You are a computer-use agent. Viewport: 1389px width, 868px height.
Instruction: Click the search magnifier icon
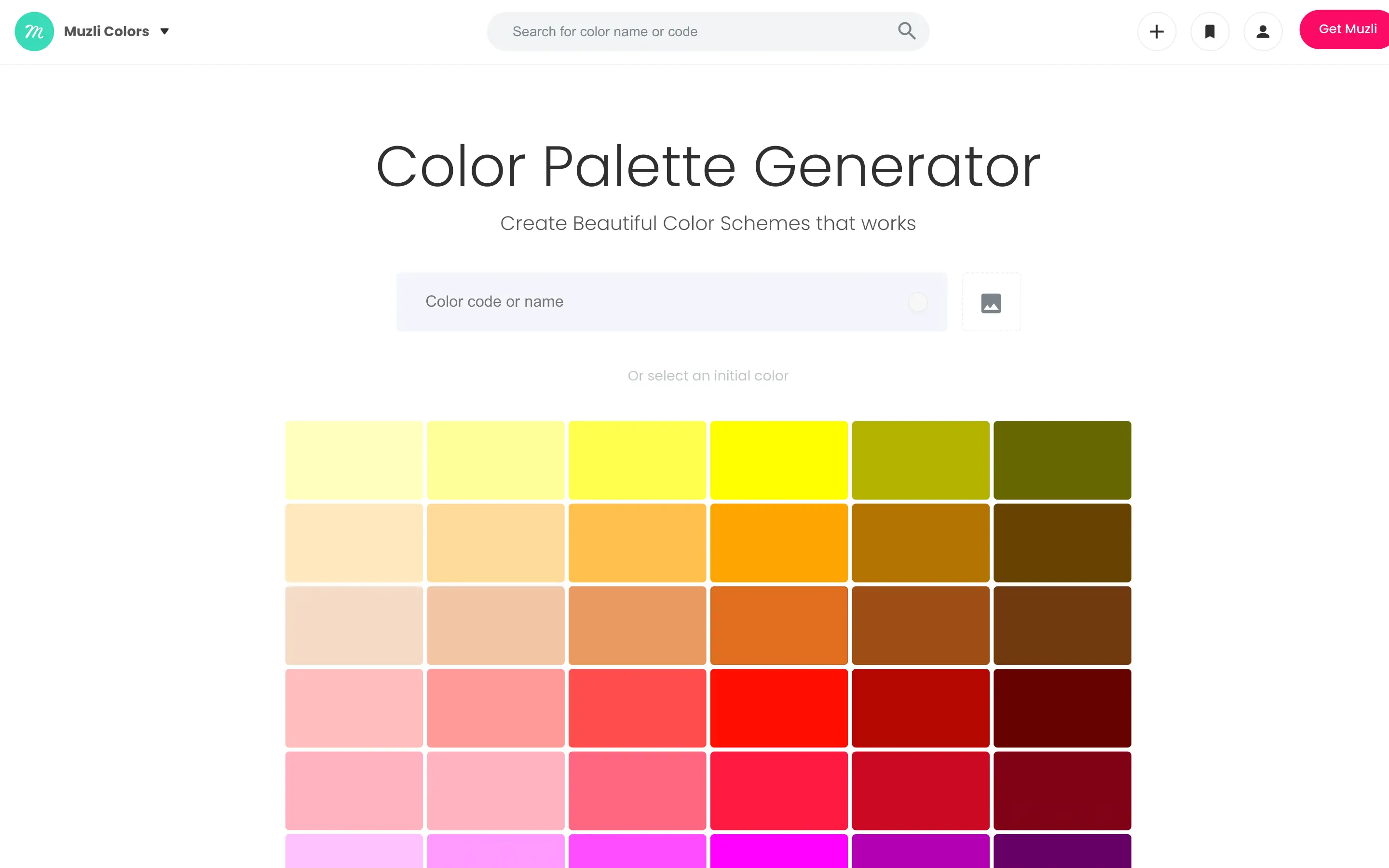[906, 31]
